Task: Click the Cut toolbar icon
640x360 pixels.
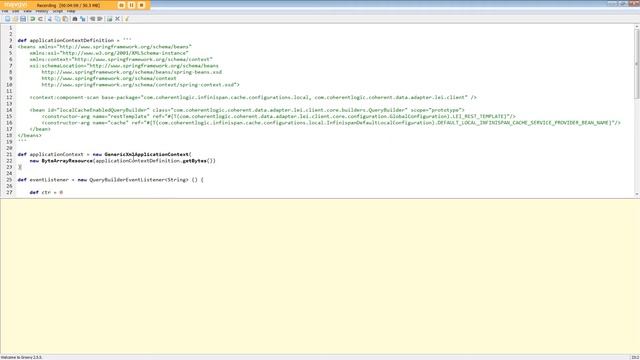Action: (x=50, y=19)
